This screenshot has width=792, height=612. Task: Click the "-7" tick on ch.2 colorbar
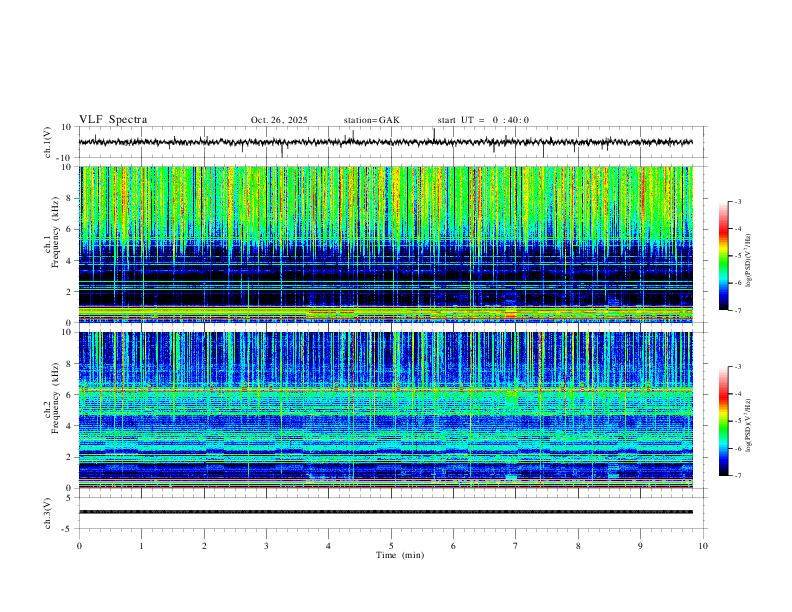tap(737, 476)
